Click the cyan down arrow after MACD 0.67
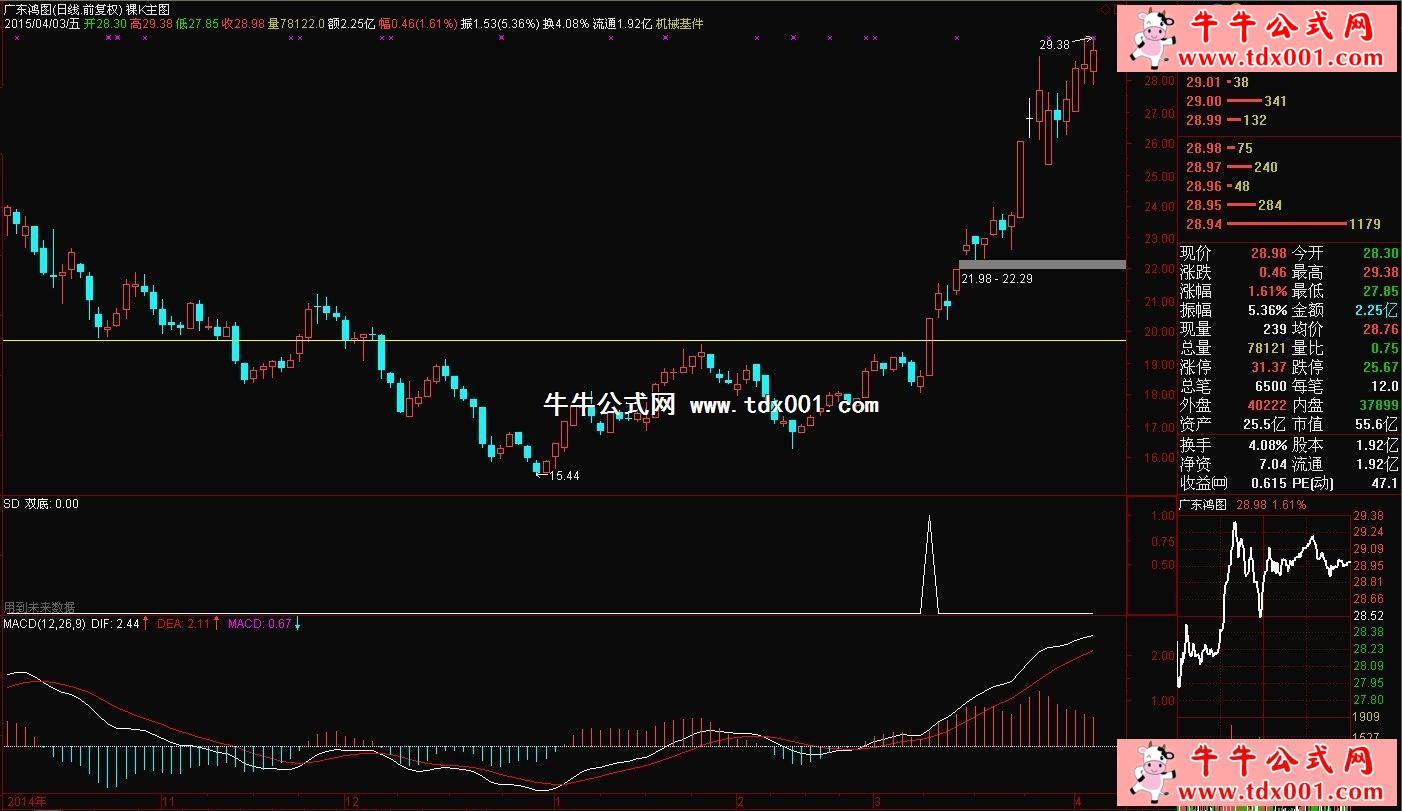This screenshot has height=811, width=1402. pos(297,624)
